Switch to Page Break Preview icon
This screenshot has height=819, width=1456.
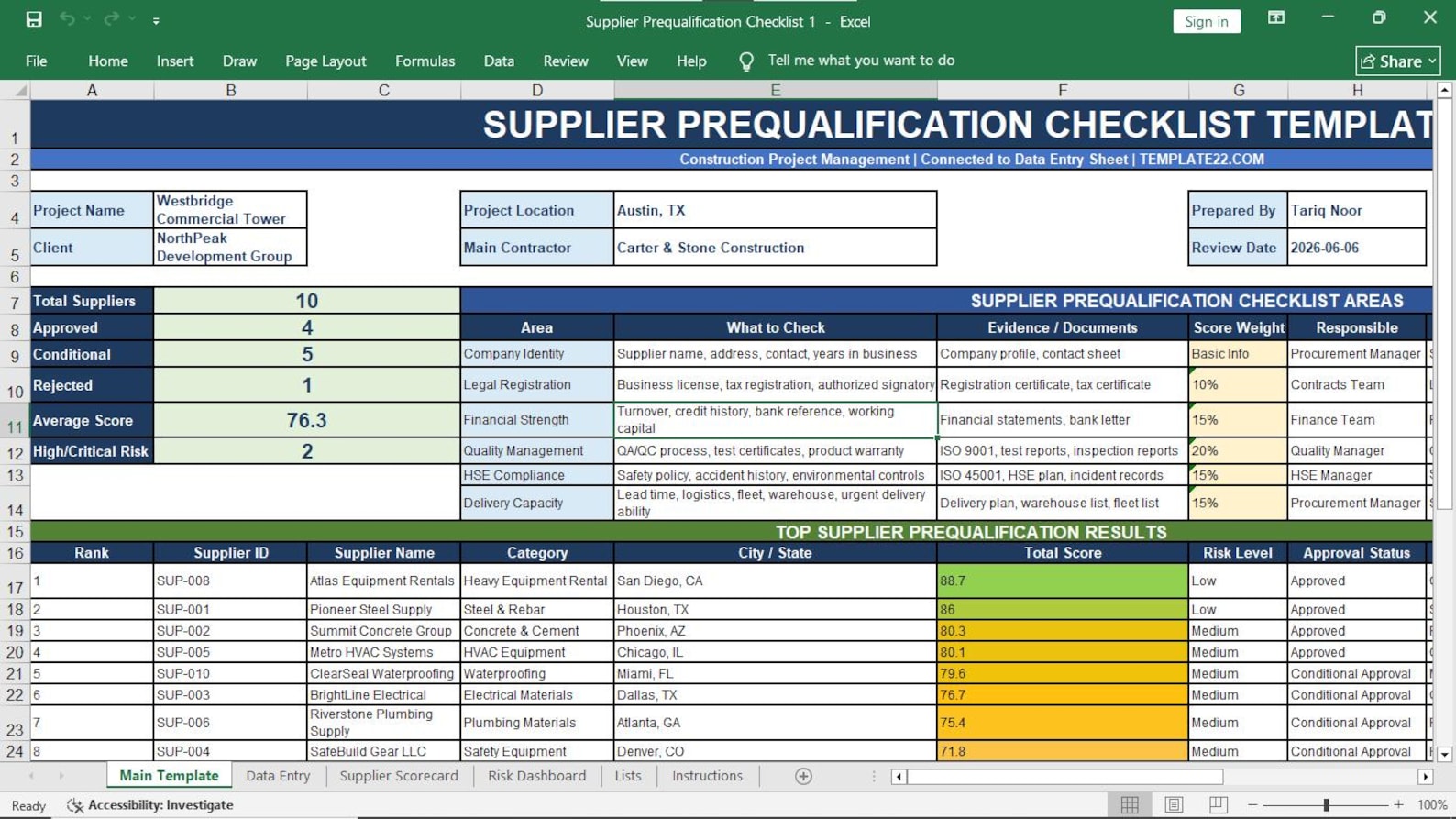tap(1218, 805)
